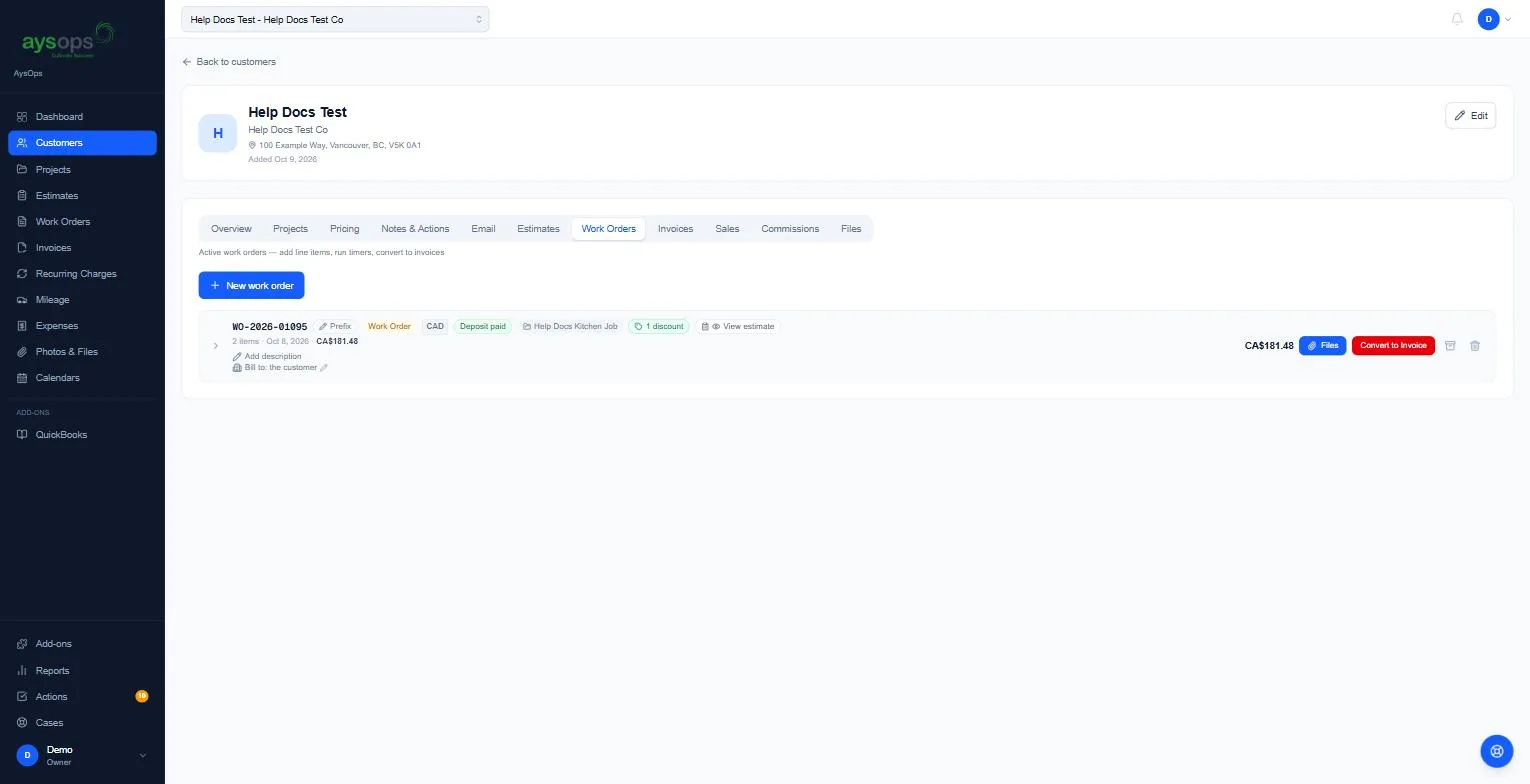Screen dimensions: 1530x784
Task: Open the Notes & Actions tab
Action: point(415,229)
